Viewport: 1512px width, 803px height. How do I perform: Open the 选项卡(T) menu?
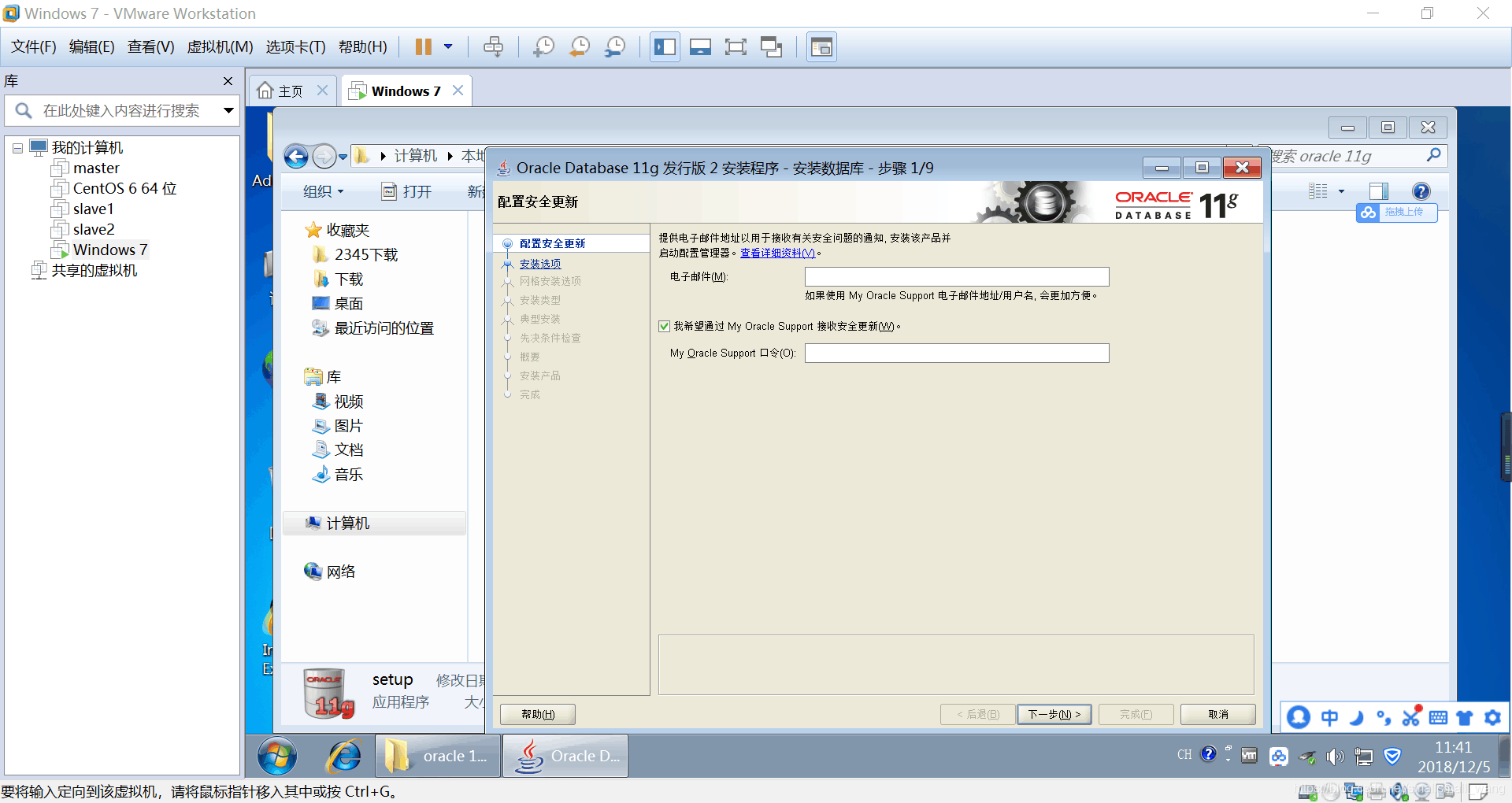[x=295, y=47]
